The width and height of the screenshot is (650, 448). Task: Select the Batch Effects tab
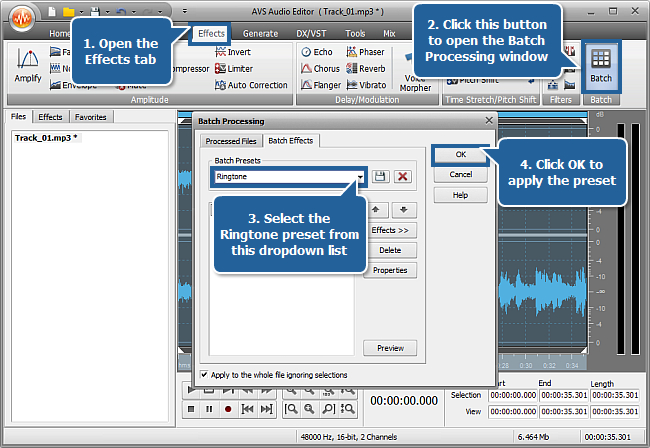(291, 140)
